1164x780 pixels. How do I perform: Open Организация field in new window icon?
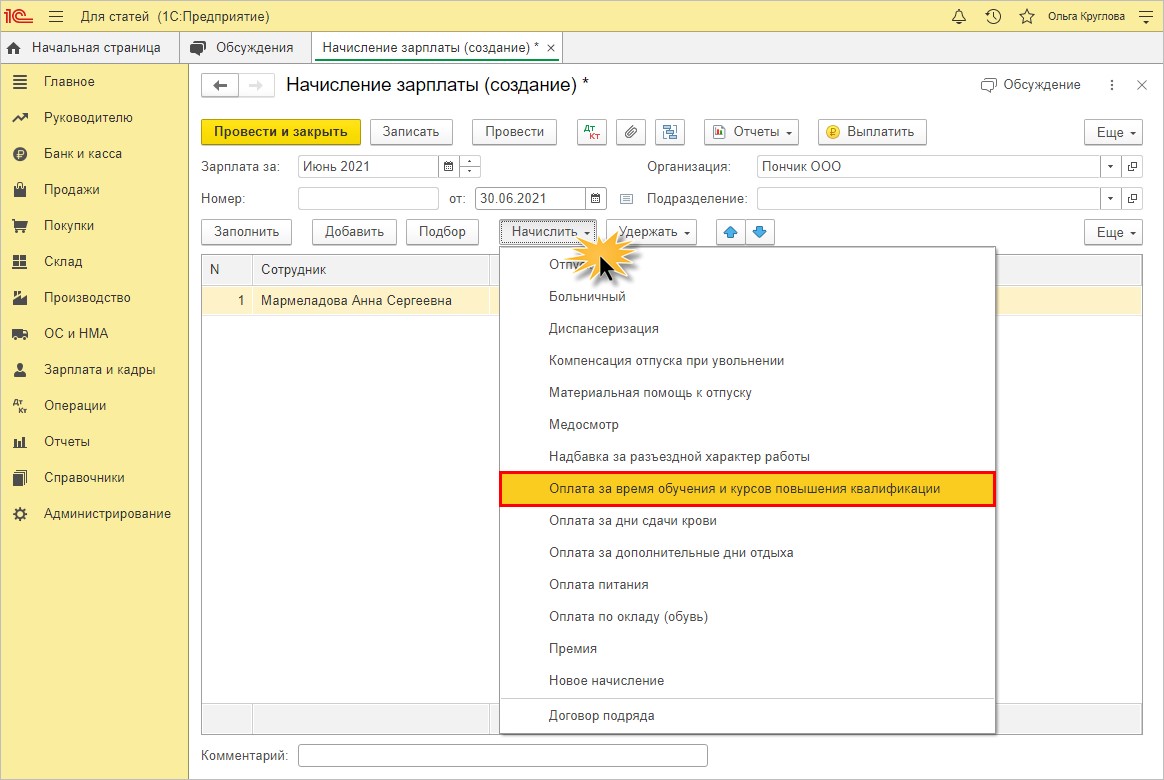pyautogui.click(x=1132, y=167)
